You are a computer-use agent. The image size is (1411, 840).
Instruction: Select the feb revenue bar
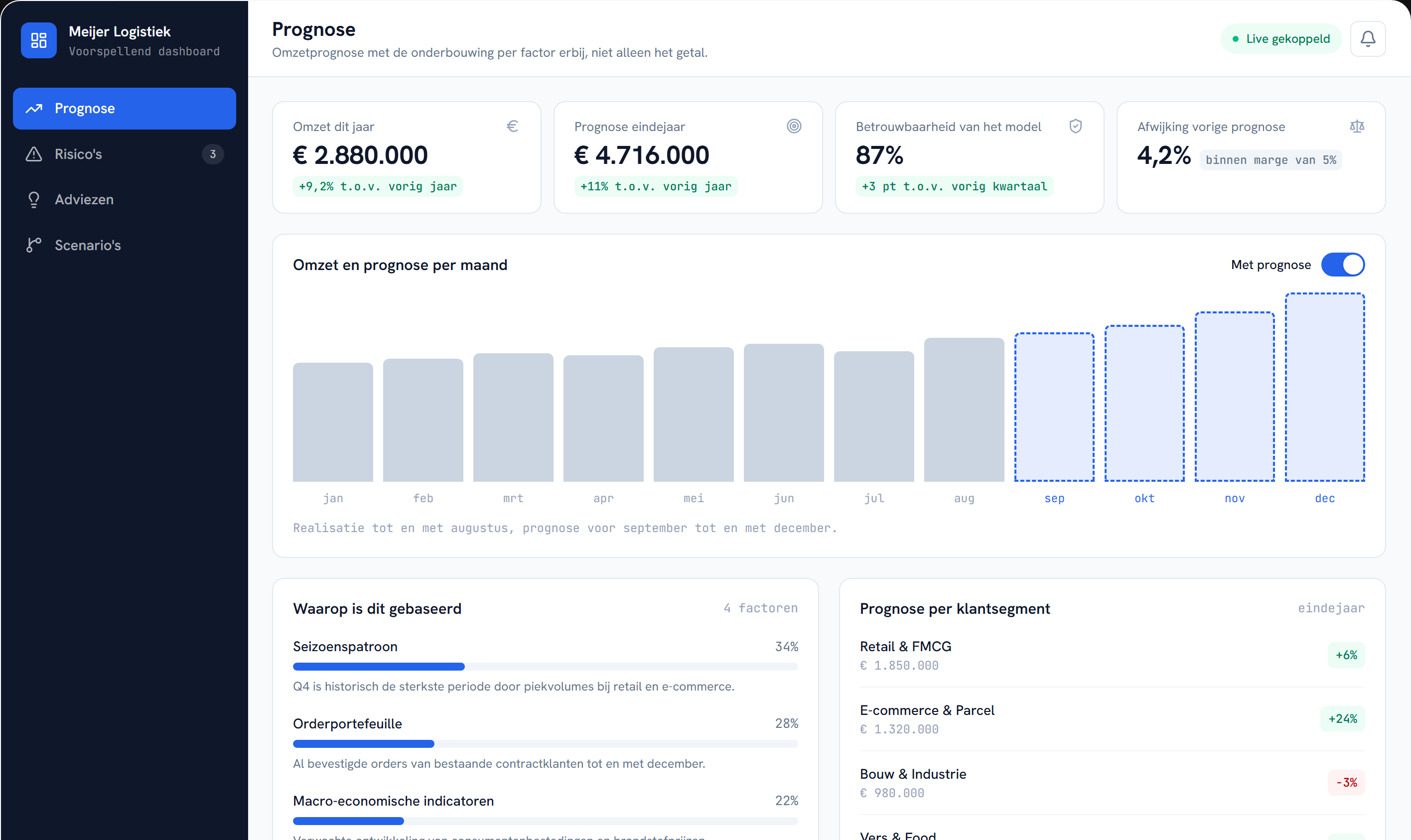point(423,420)
